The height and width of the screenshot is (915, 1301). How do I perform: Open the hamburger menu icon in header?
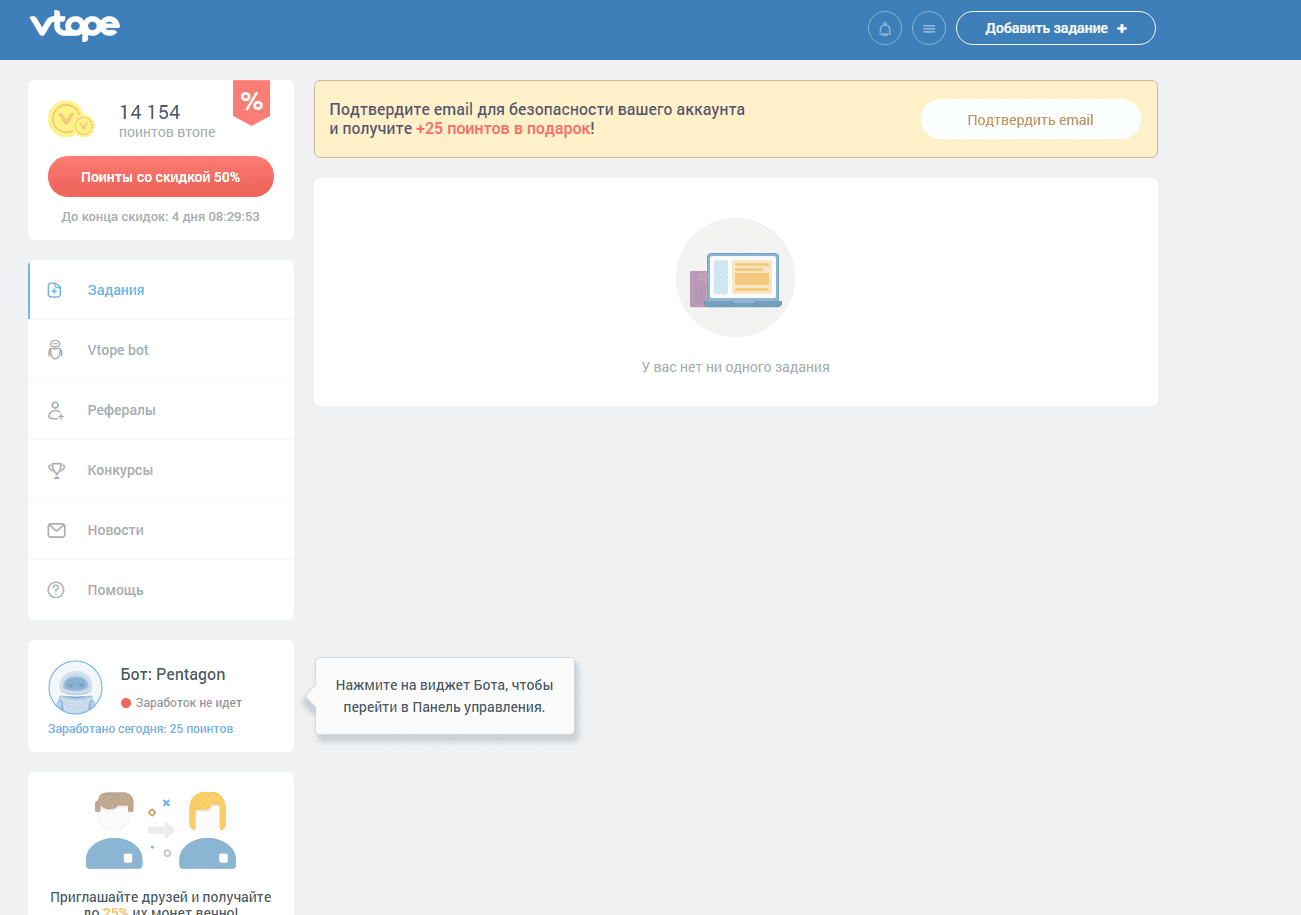click(929, 29)
